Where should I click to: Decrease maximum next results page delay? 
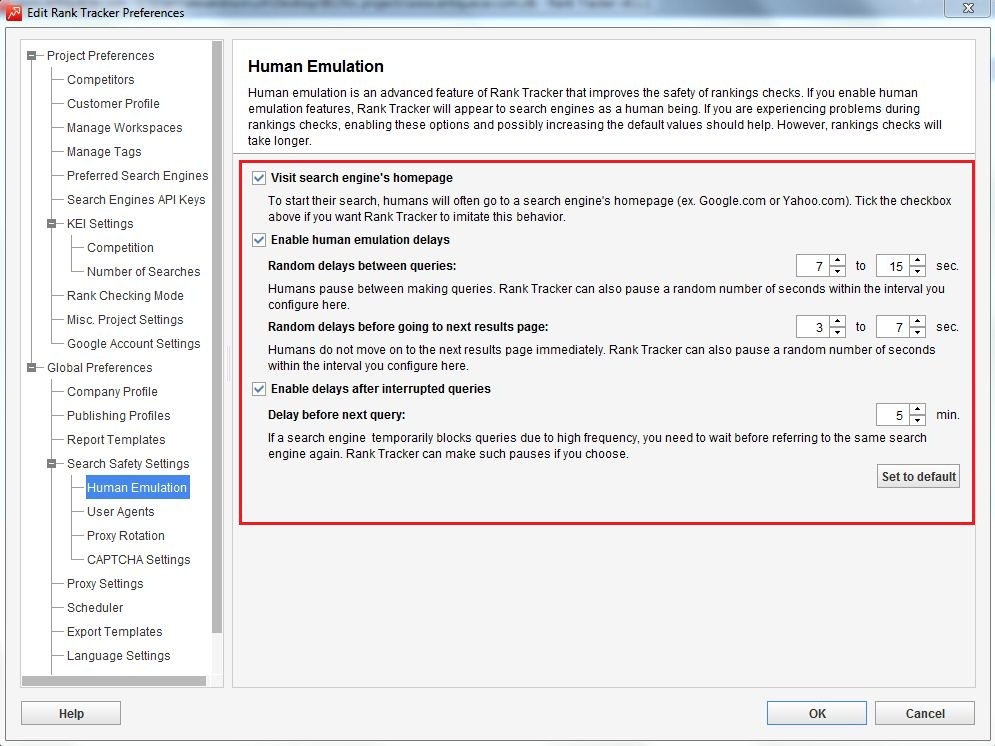point(918,332)
